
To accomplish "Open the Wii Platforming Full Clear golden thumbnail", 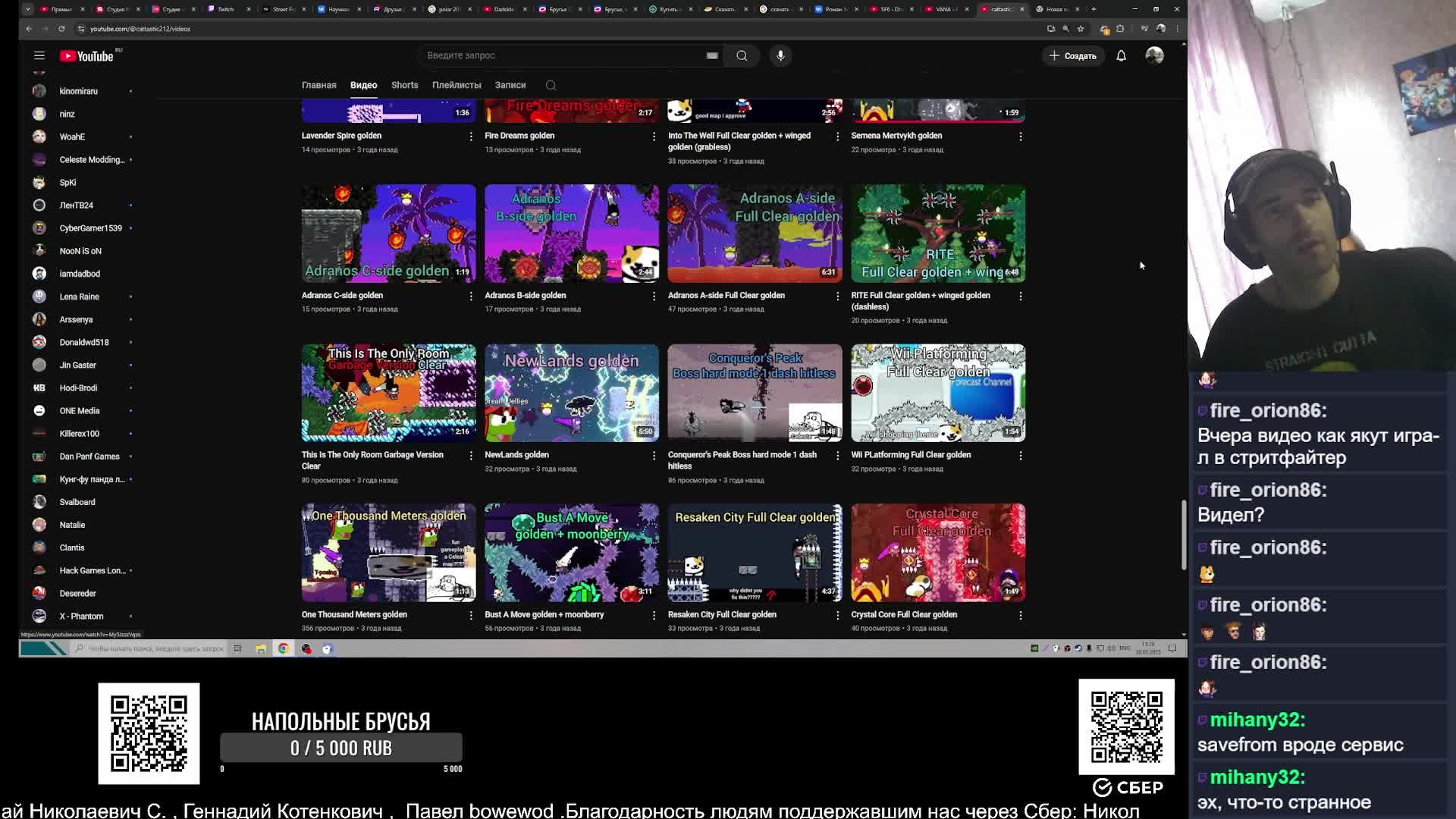I will pyautogui.click(x=937, y=393).
